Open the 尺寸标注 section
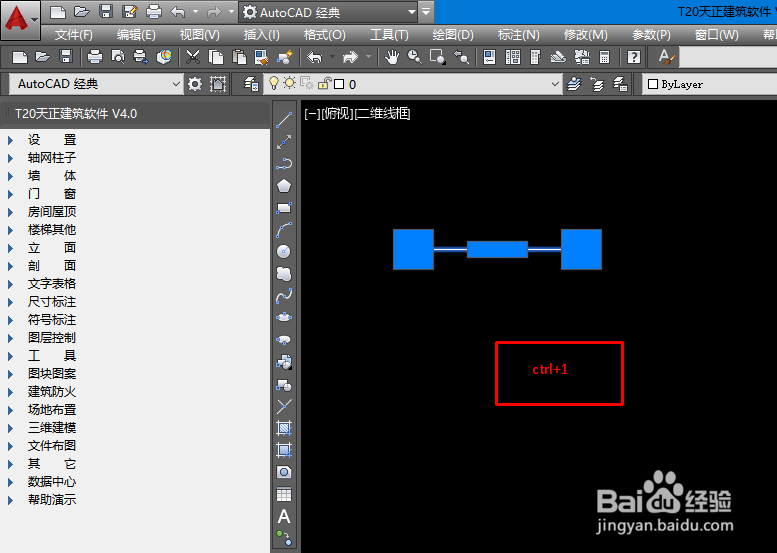The image size is (777, 553). 52,302
